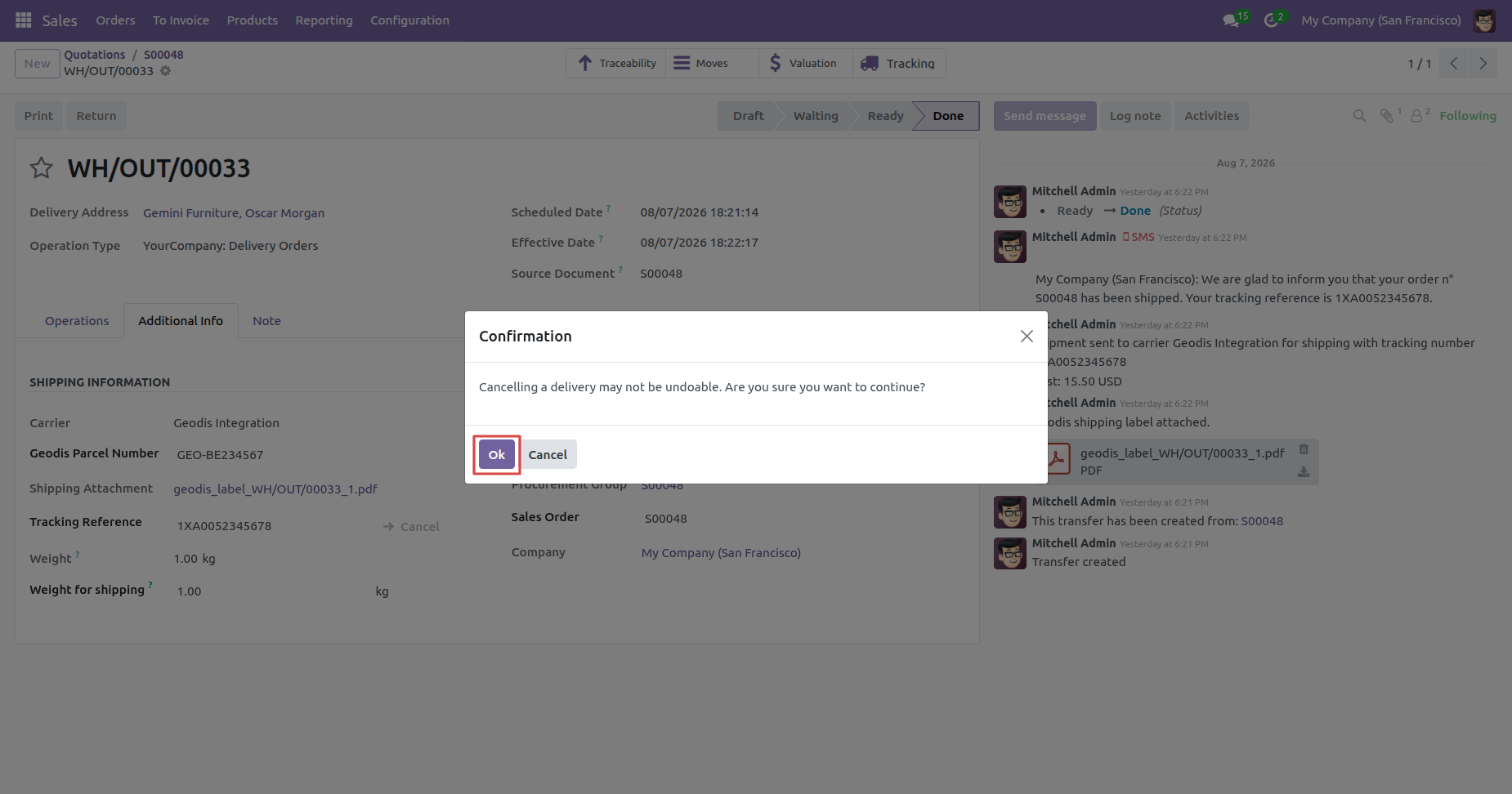Mark WH/OUT/00033 as favorite with star
The image size is (1512, 794).
42,168
